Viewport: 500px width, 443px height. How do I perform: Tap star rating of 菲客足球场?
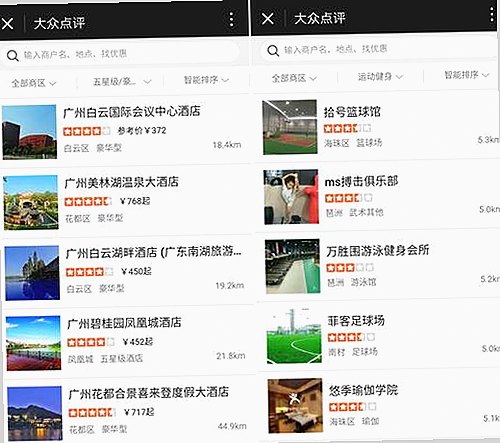click(351, 337)
